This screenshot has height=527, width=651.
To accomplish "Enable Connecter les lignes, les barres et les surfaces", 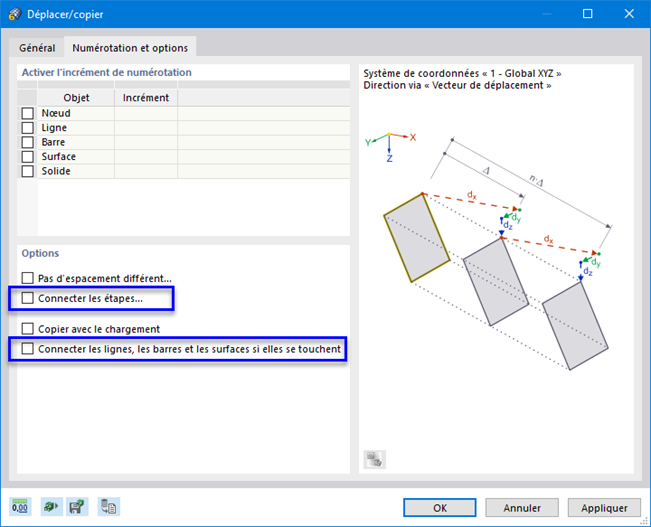I will click(27, 348).
